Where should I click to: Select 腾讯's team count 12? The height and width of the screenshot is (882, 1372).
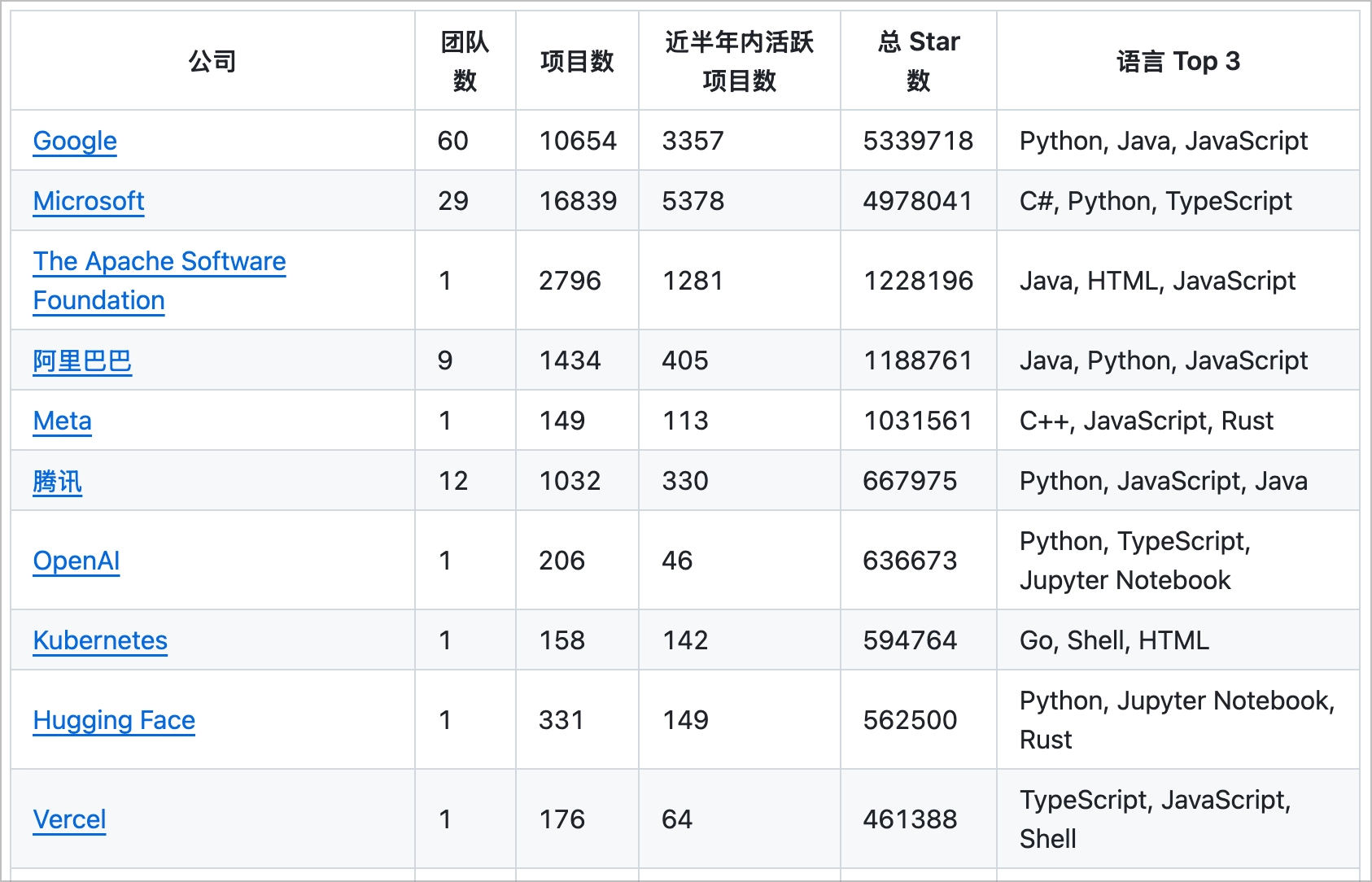(x=453, y=481)
